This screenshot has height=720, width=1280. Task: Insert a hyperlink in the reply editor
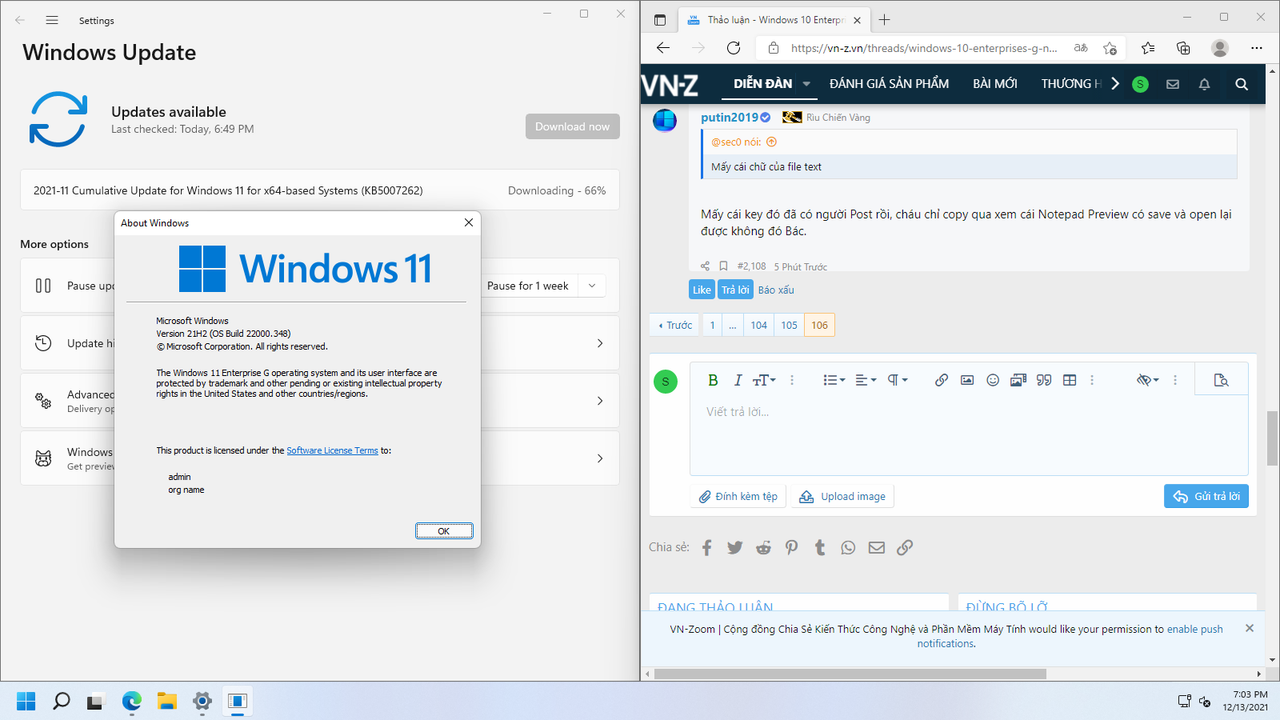pyautogui.click(x=940, y=380)
